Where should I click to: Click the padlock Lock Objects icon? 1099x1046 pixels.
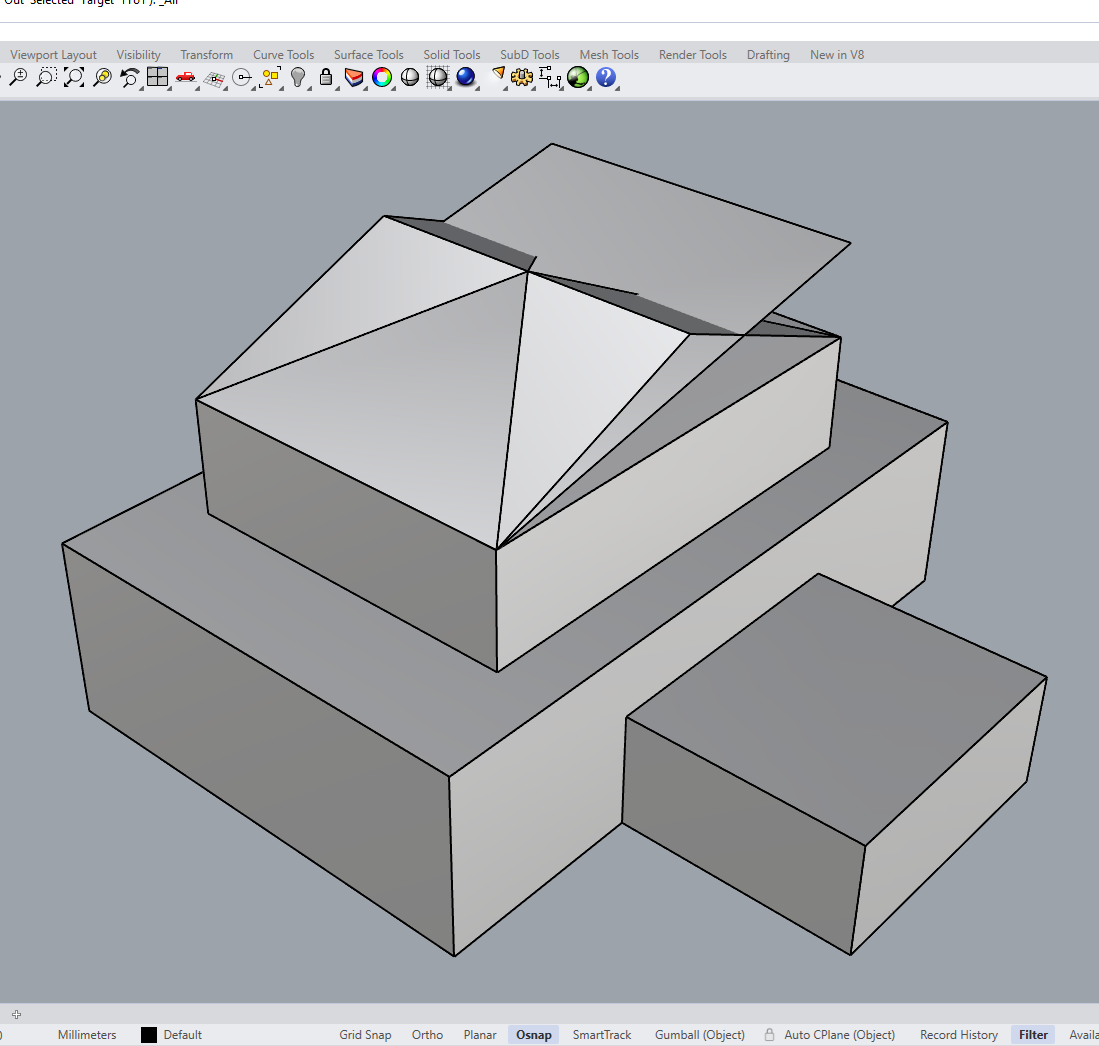coord(325,77)
